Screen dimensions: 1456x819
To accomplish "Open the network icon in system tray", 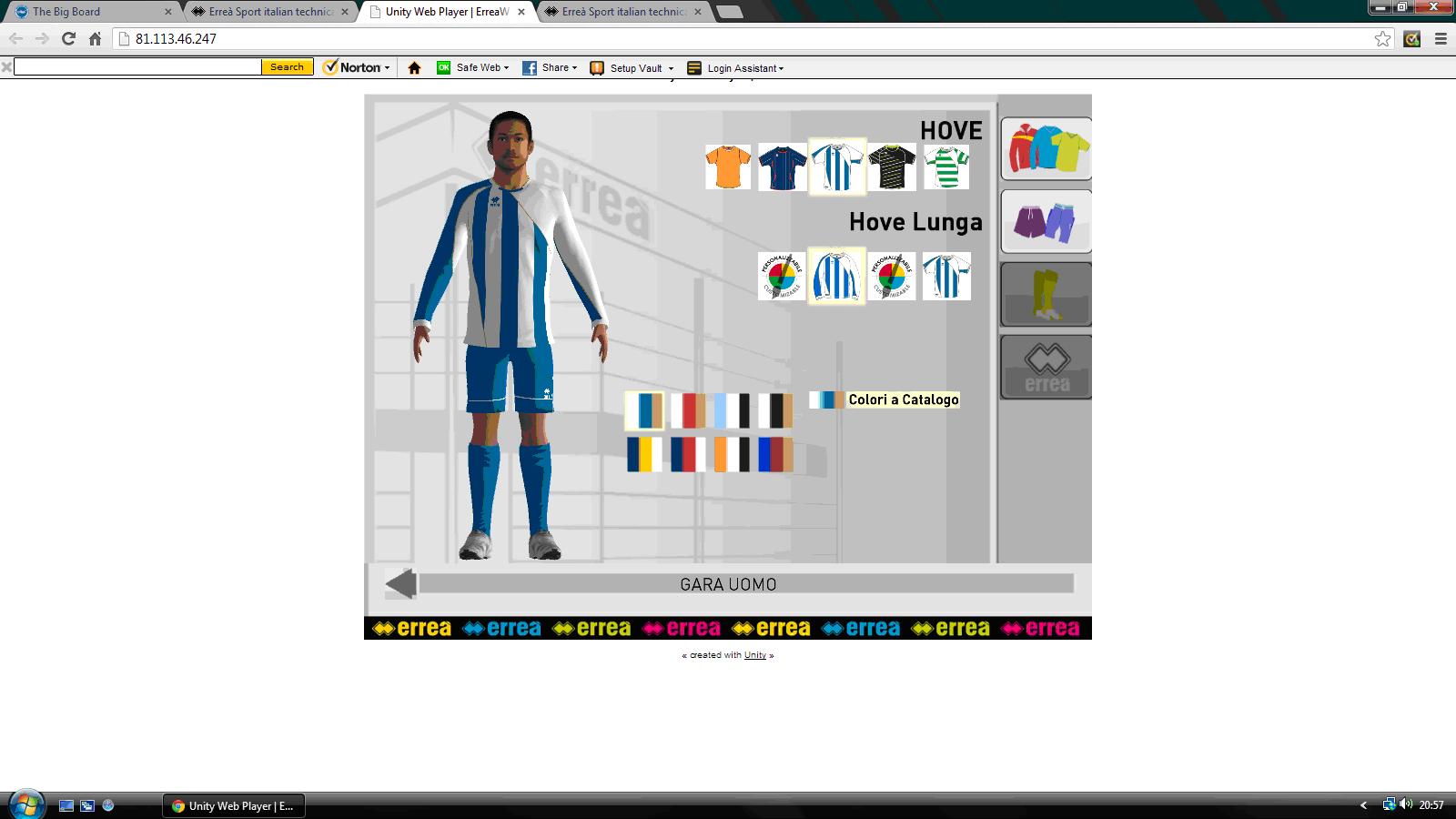I will (1389, 804).
